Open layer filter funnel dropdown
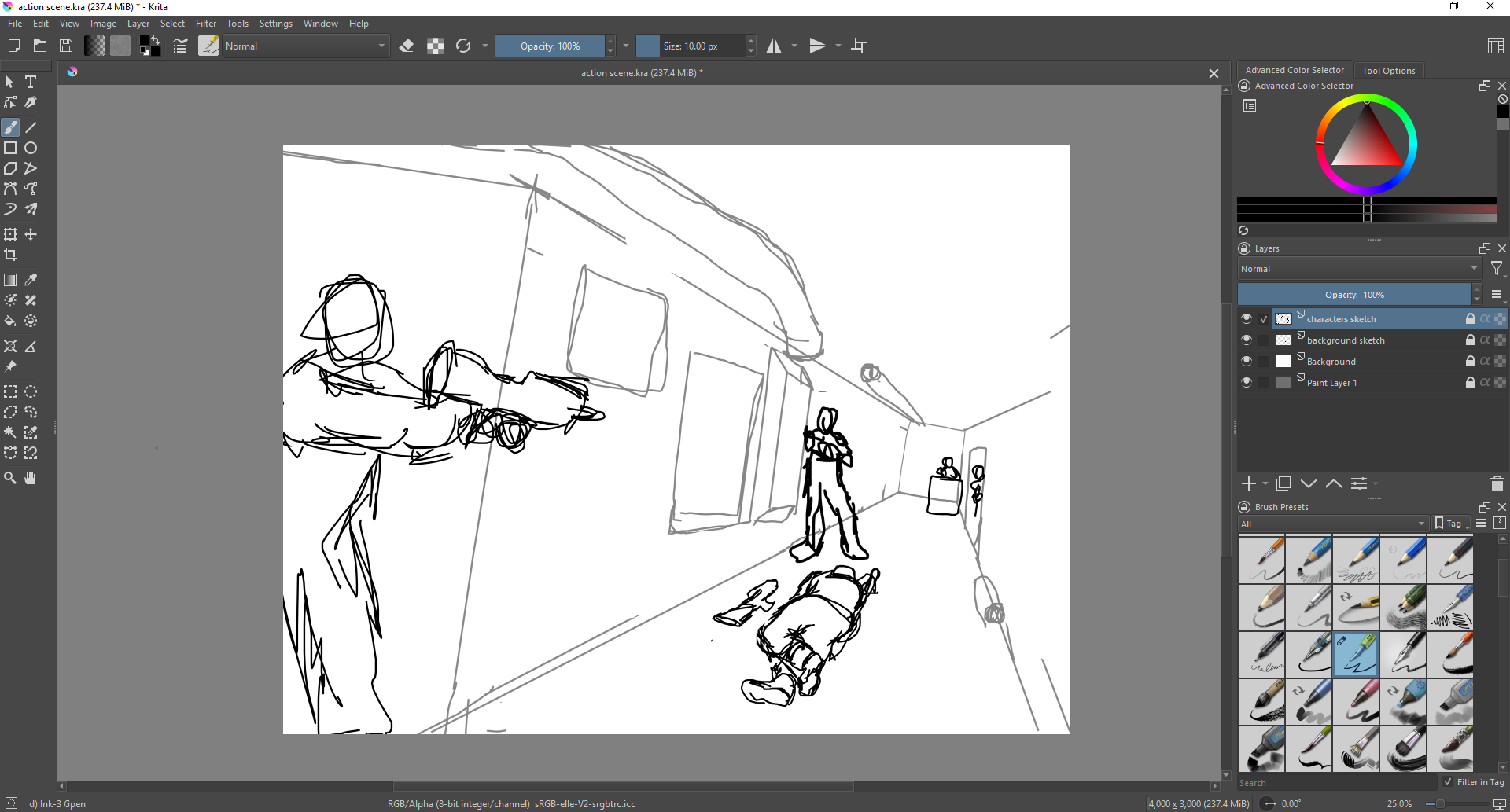Viewport: 1510px width, 812px height. click(x=1497, y=270)
